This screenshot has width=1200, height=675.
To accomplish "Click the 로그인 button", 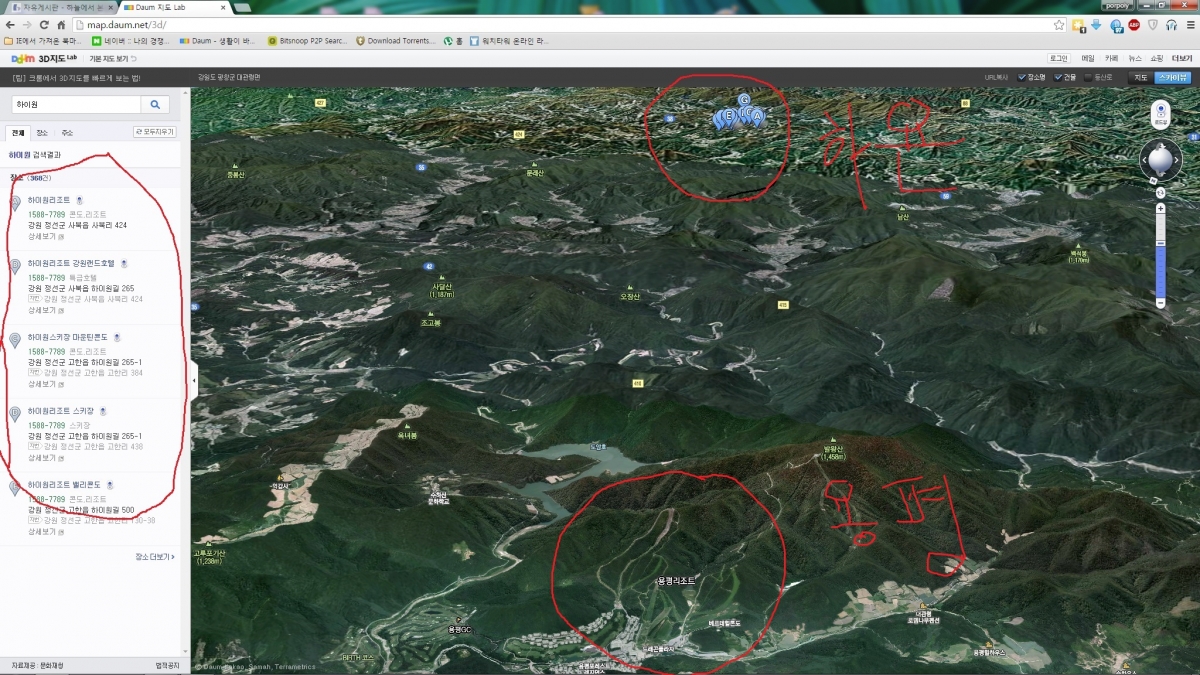I will [x=1059, y=59].
